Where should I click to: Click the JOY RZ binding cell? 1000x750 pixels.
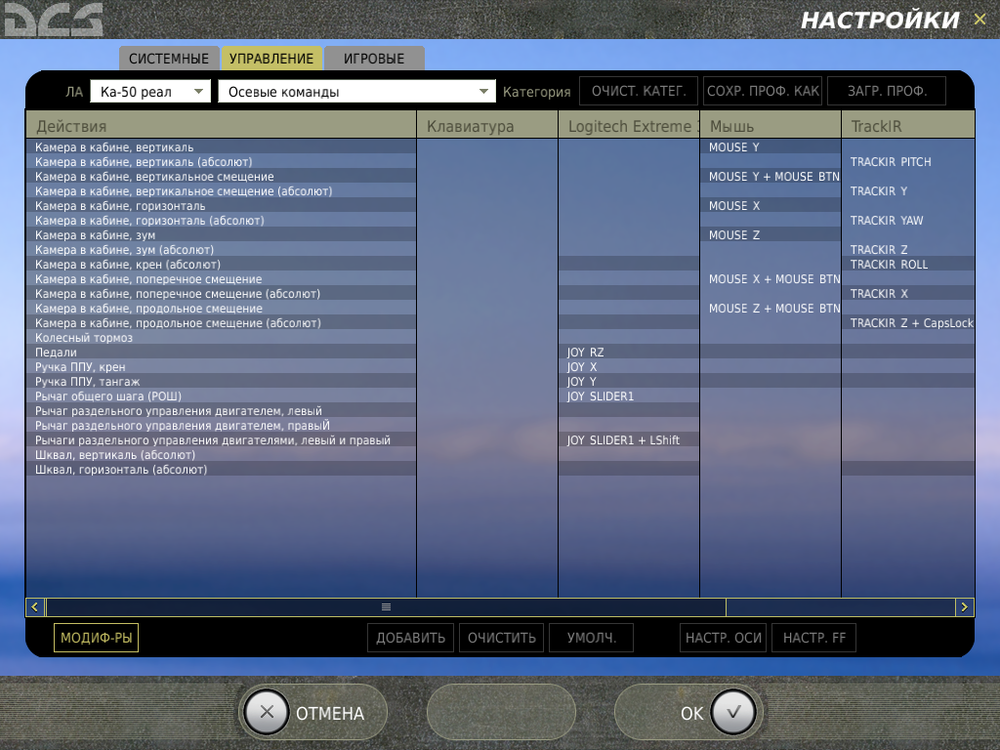[x=627, y=352]
